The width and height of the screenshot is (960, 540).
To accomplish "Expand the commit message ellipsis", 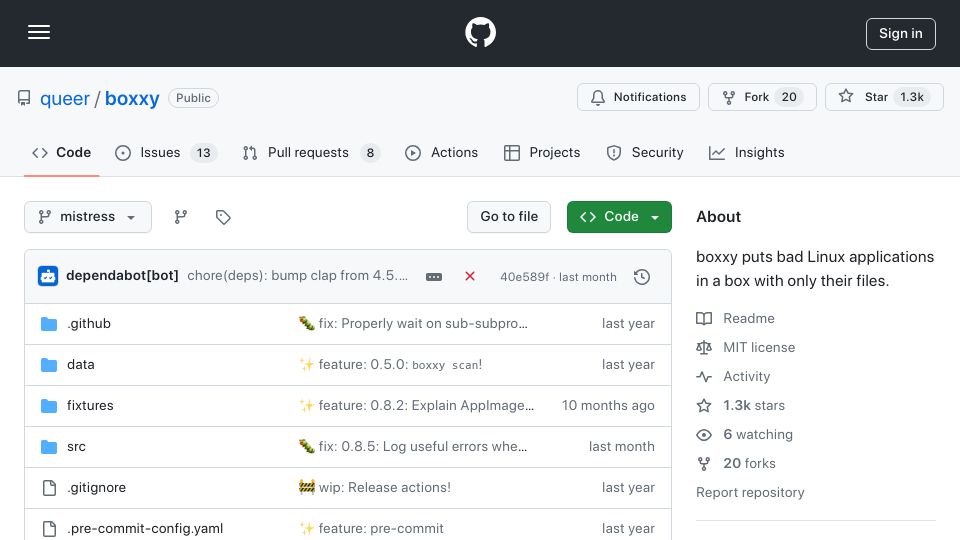I will click(433, 277).
